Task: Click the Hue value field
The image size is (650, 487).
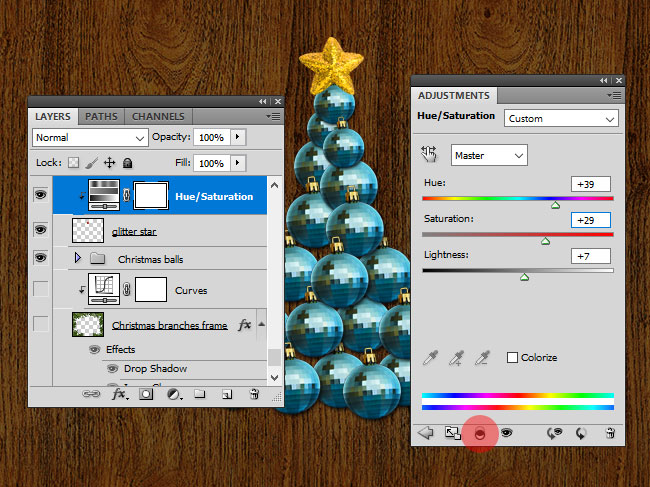Action: 591,184
